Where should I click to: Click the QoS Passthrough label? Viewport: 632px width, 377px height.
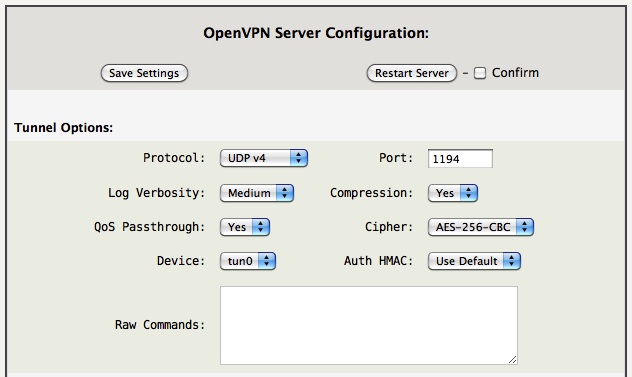point(150,227)
